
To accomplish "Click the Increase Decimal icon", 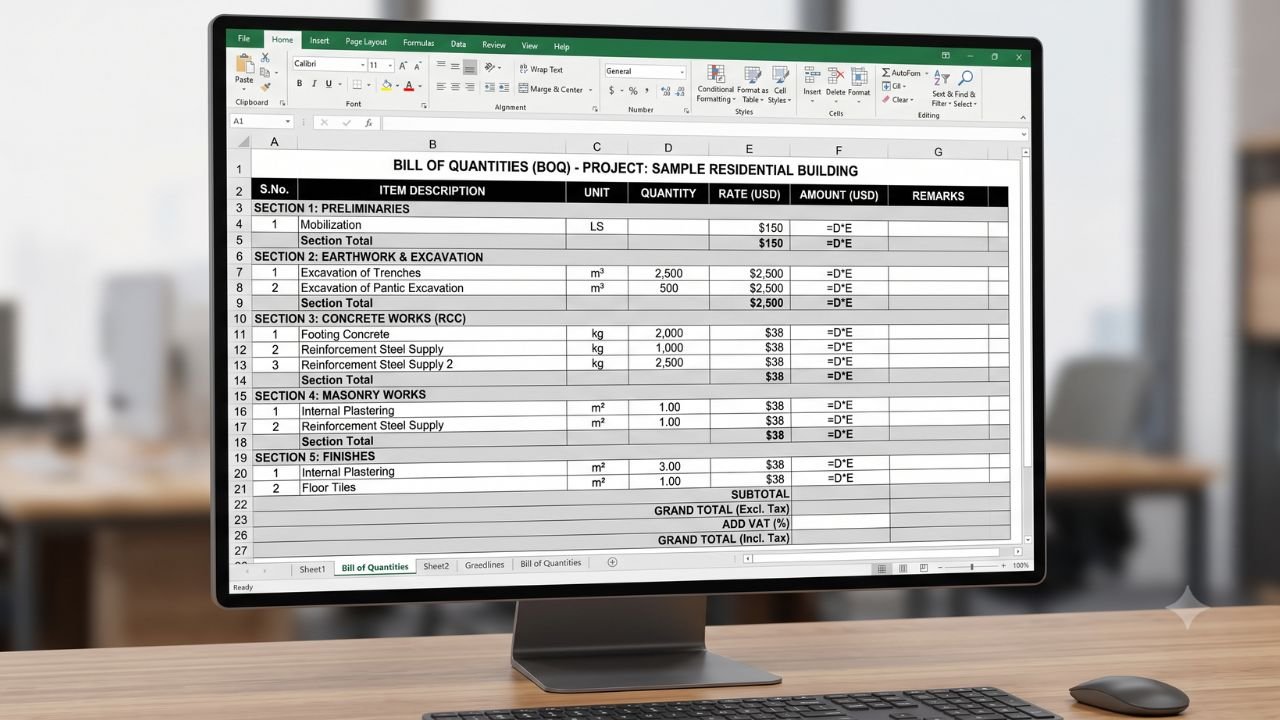I will tap(665, 91).
